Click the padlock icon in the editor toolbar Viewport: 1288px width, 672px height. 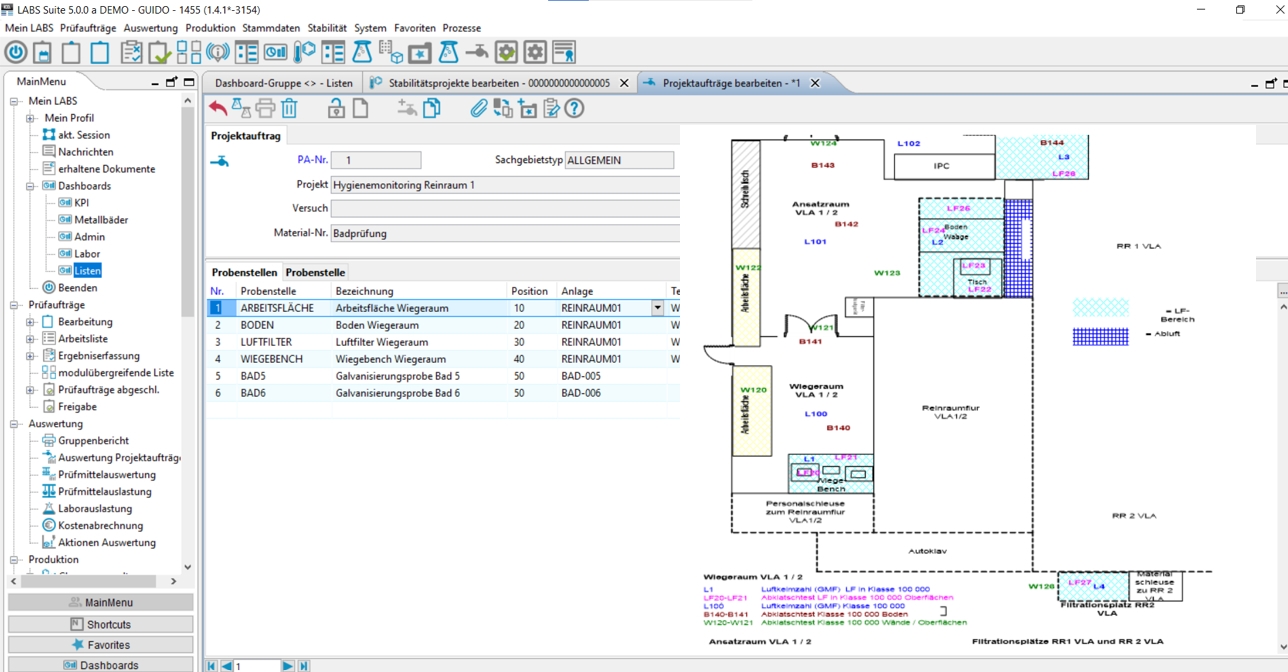click(x=336, y=108)
